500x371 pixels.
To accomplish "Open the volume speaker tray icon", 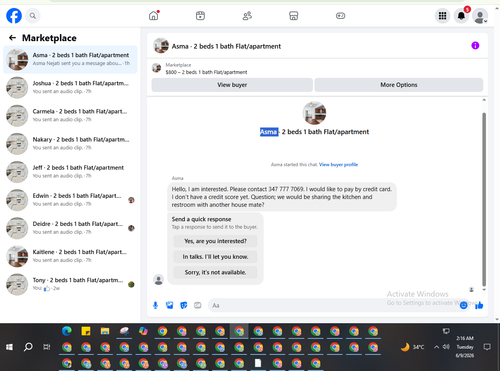I will [446, 347].
